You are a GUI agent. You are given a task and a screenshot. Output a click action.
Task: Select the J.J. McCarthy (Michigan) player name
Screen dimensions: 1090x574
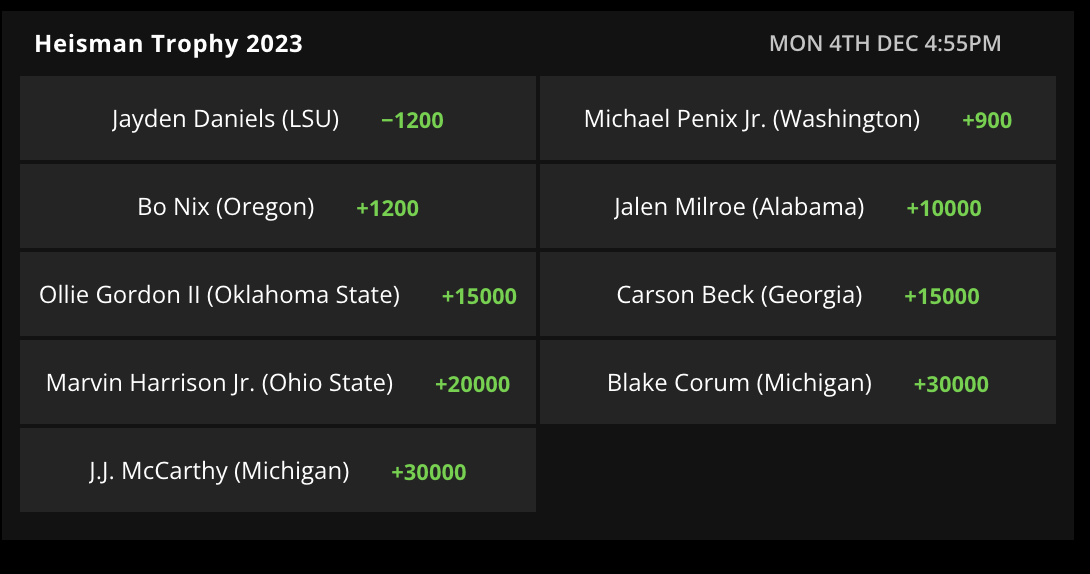tap(219, 472)
